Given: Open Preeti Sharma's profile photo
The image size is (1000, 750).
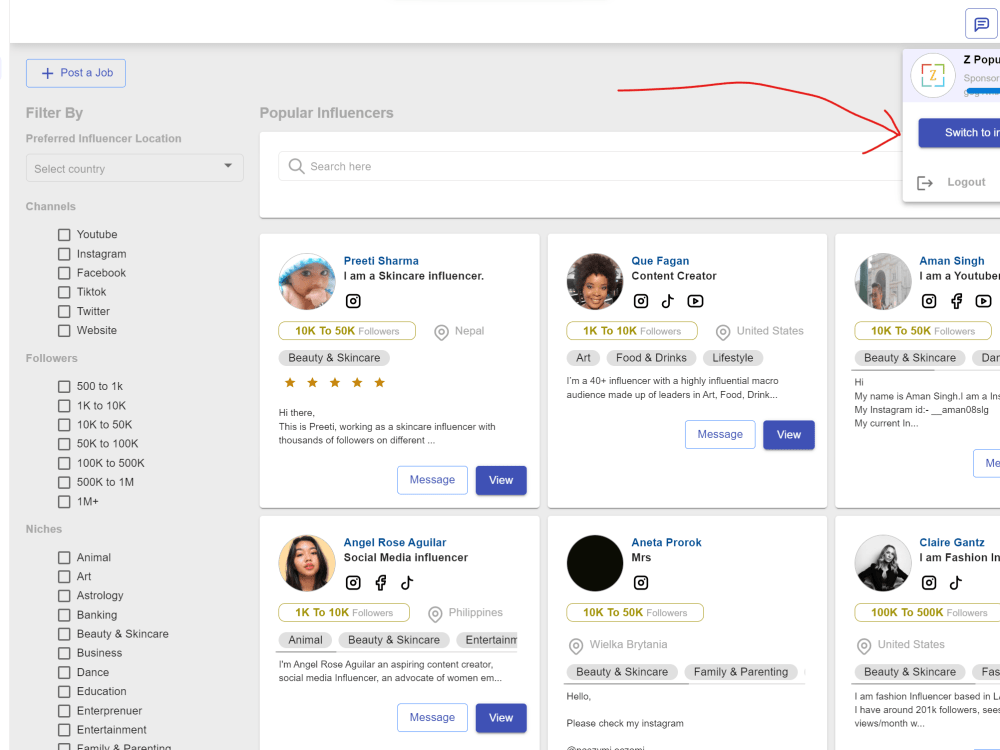Looking at the screenshot, I should pyautogui.click(x=307, y=281).
